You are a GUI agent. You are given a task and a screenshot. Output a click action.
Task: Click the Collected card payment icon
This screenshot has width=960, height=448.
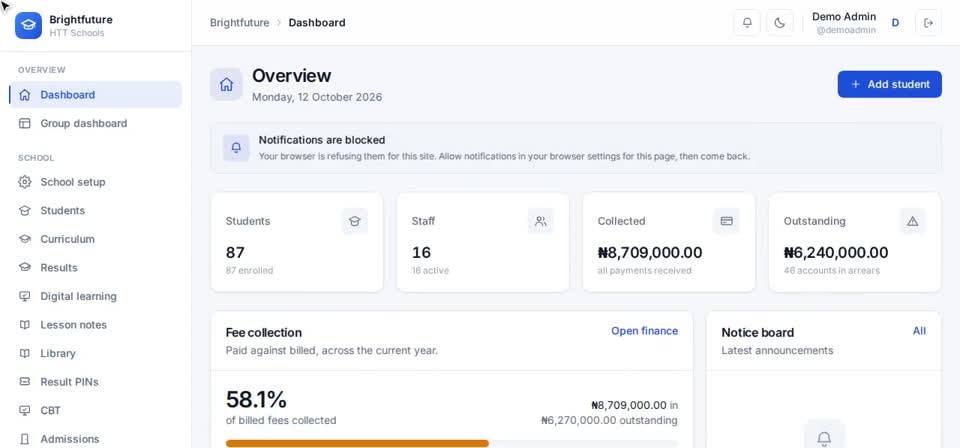[x=727, y=221]
